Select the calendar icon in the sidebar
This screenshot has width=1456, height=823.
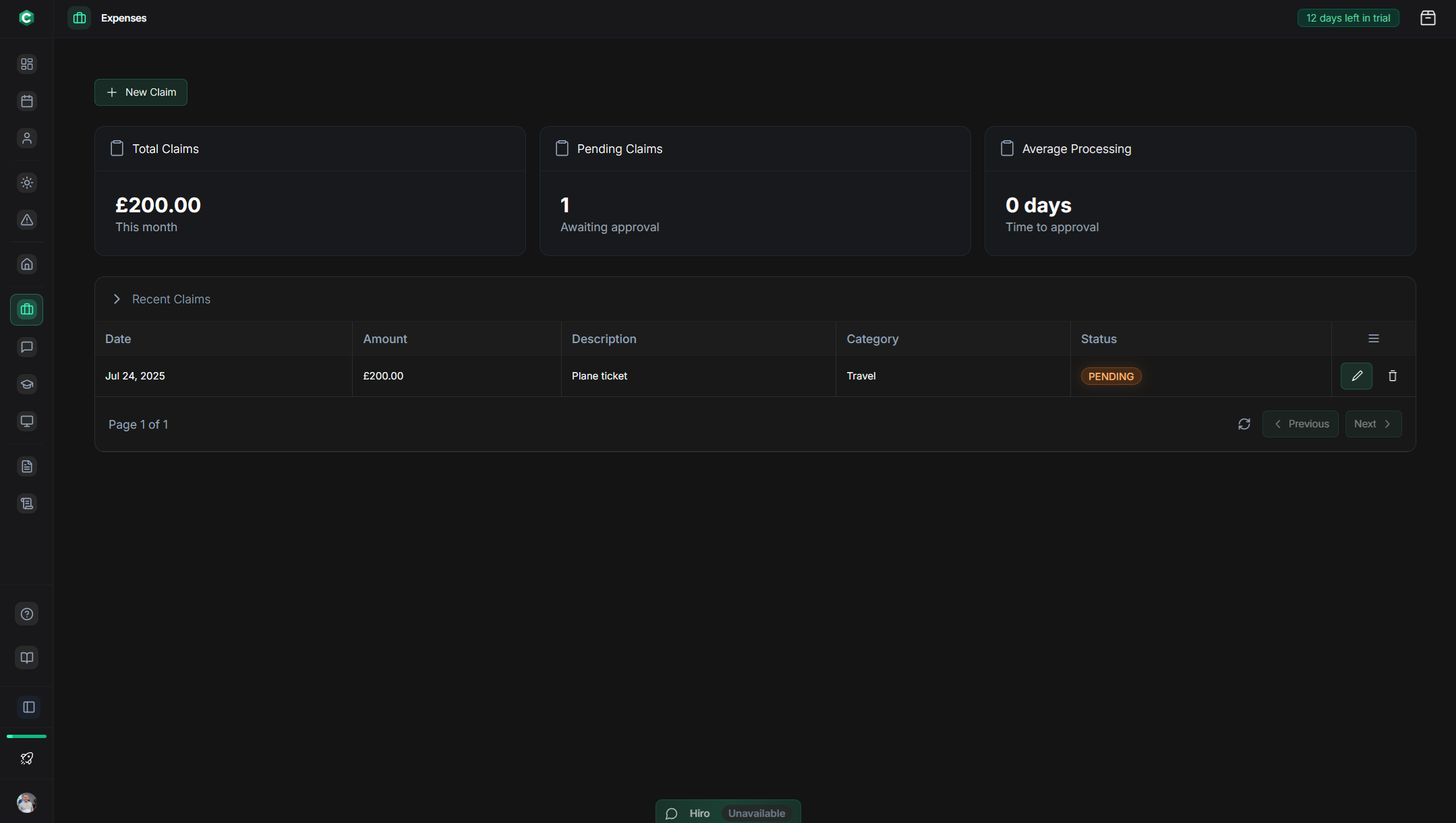point(27,101)
